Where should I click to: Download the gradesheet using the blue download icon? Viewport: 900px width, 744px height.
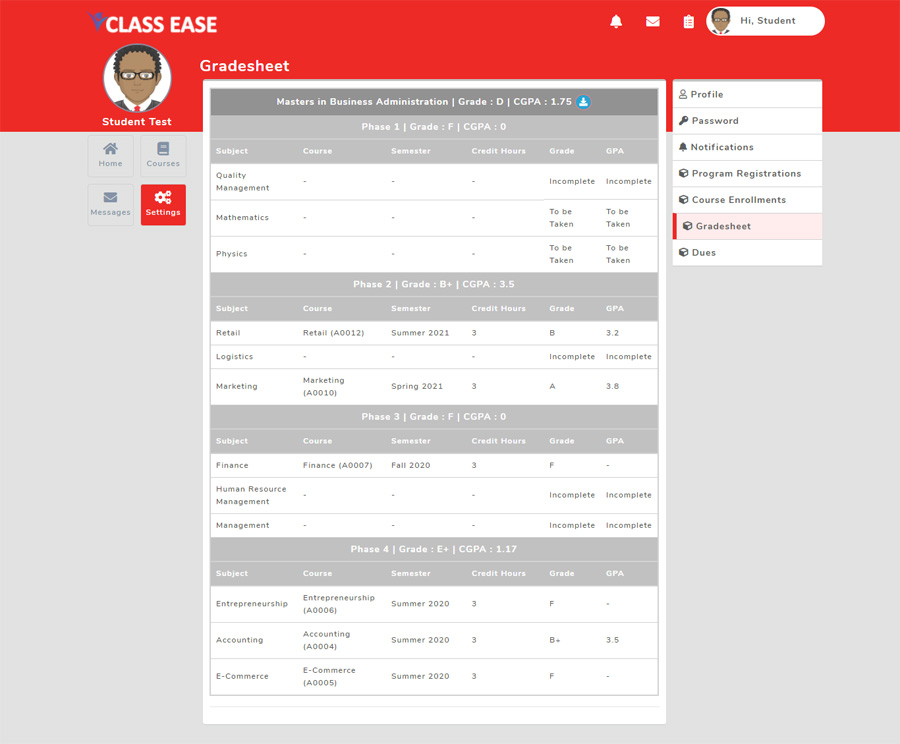pos(584,101)
